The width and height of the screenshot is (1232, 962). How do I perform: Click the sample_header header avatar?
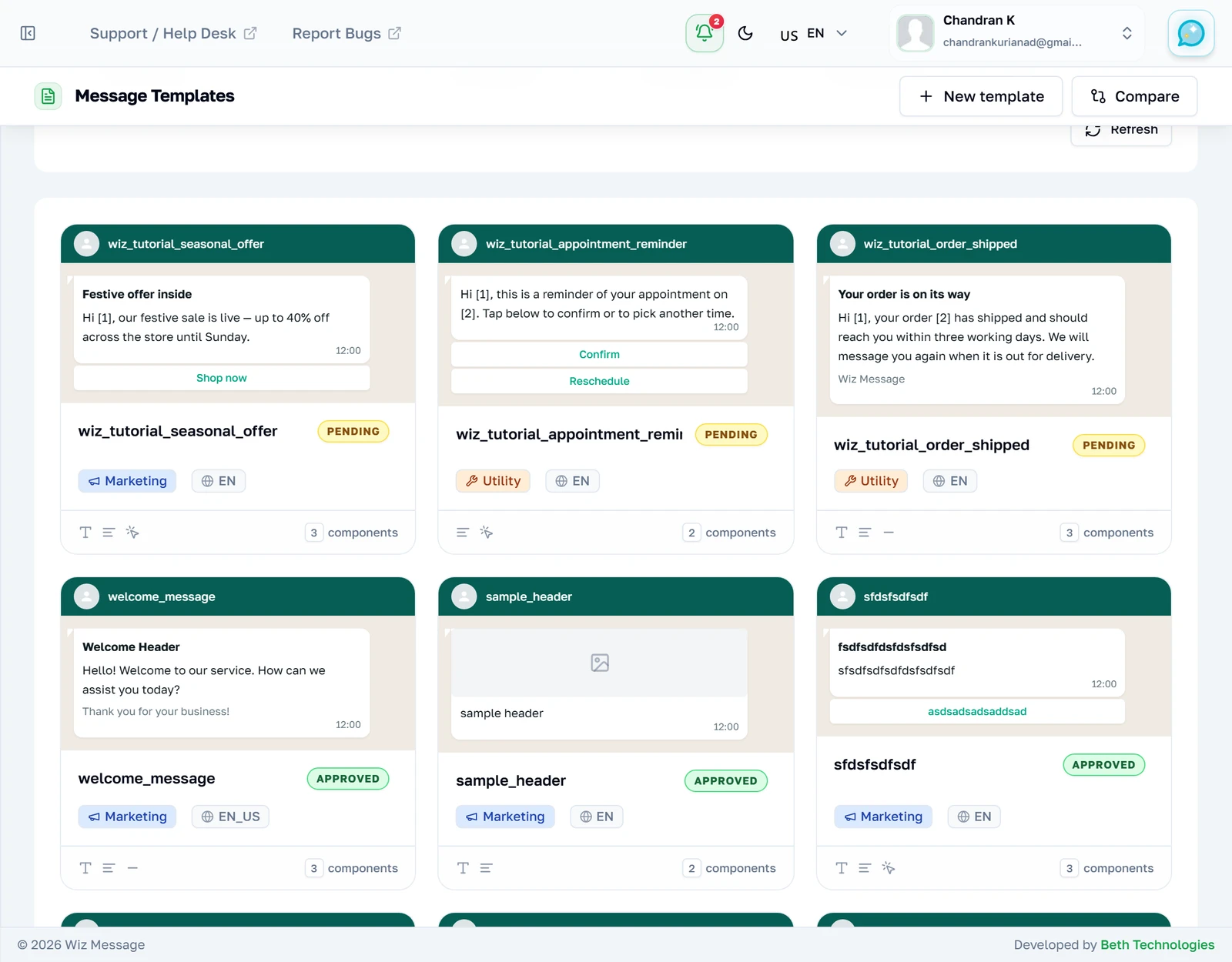click(x=464, y=596)
